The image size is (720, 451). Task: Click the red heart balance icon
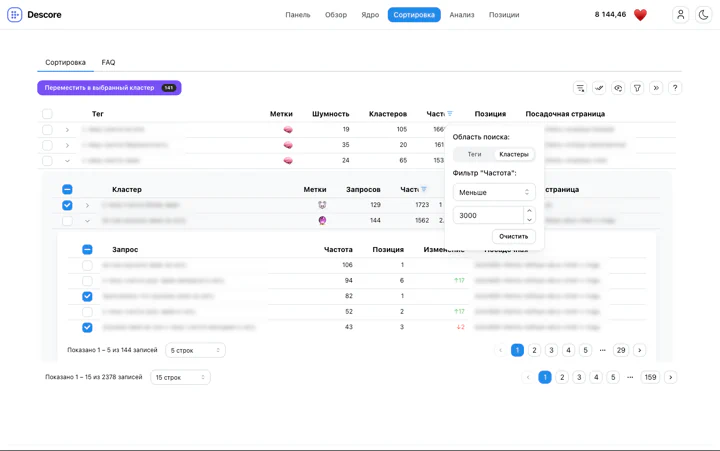coord(640,15)
